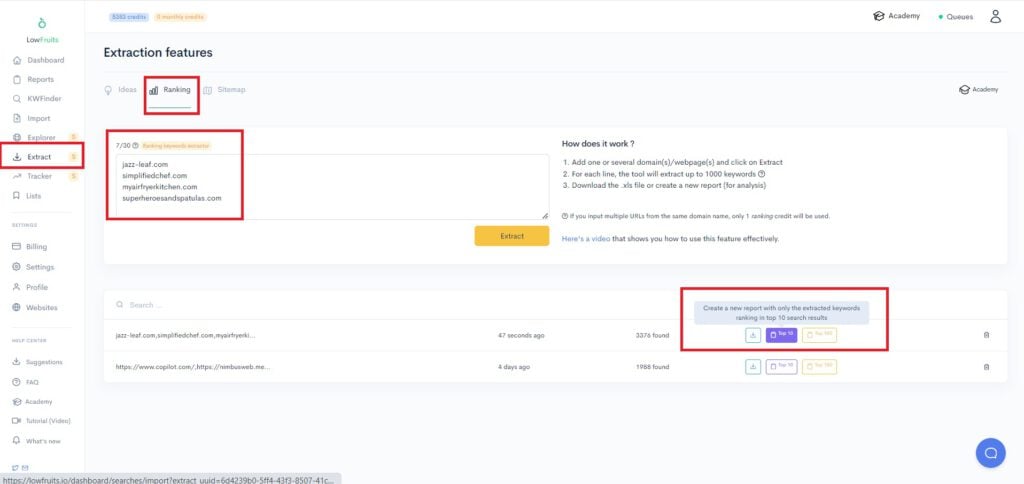
Task: Go to Billing in sidebar settings
Action: point(36,246)
